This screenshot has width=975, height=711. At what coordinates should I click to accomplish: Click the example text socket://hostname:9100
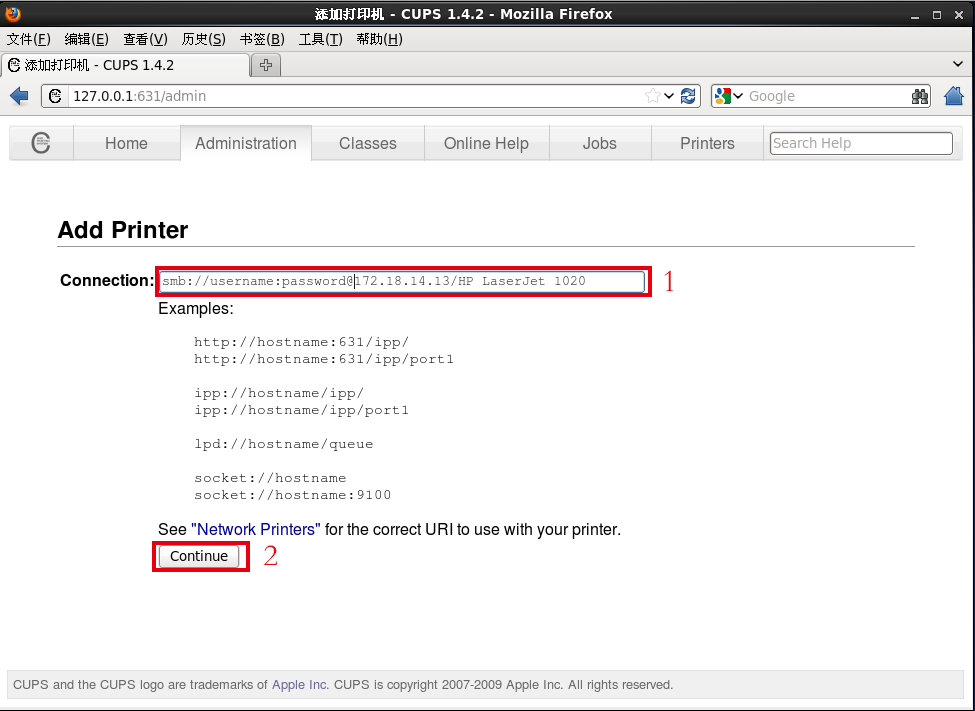(292, 495)
